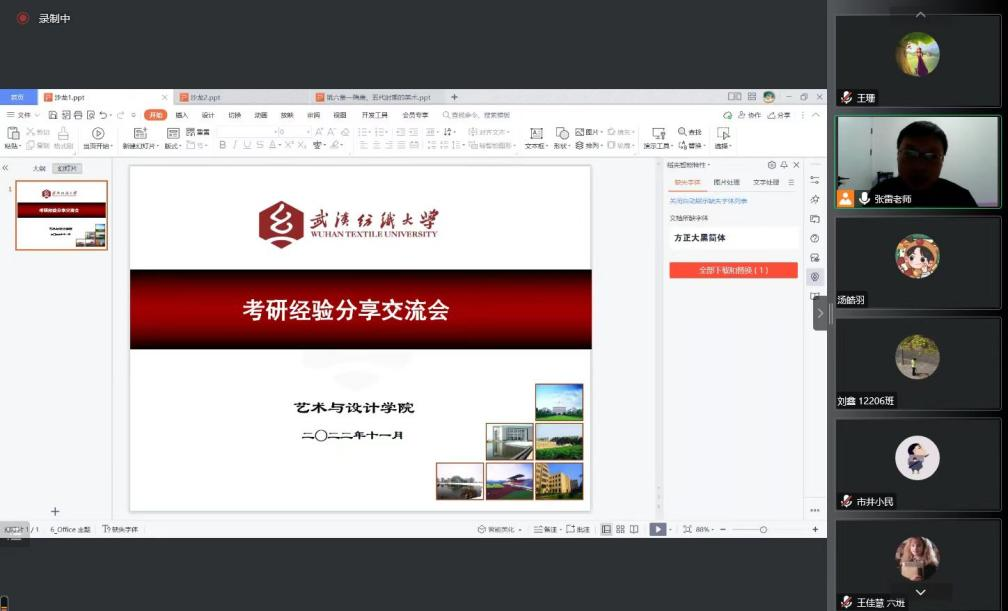Select the slide 1 thumbnail in panel
1008x611 pixels.
(61, 215)
